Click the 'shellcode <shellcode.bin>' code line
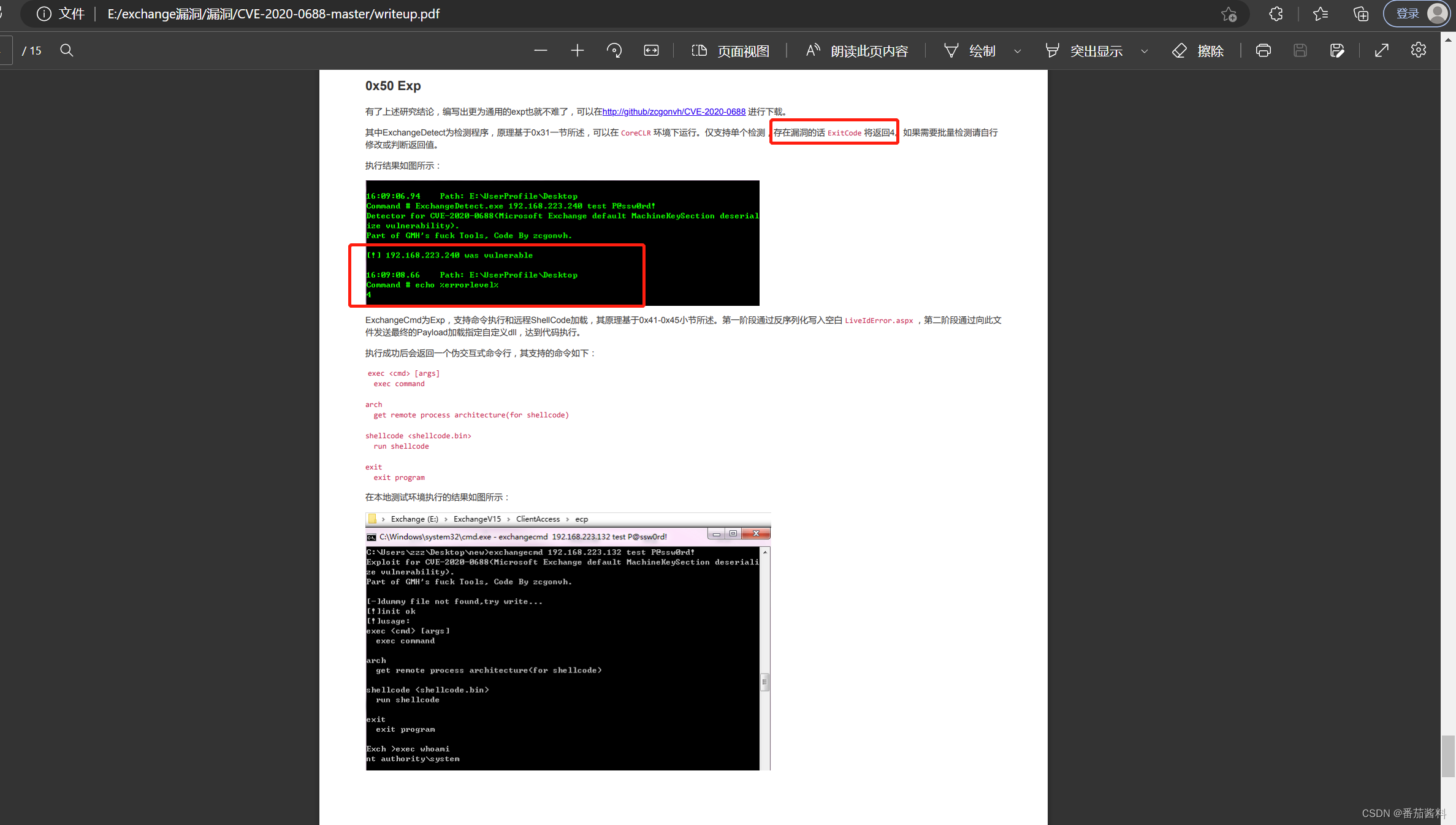Viewport: 1456px width, 825px height. tap(418, 436)
